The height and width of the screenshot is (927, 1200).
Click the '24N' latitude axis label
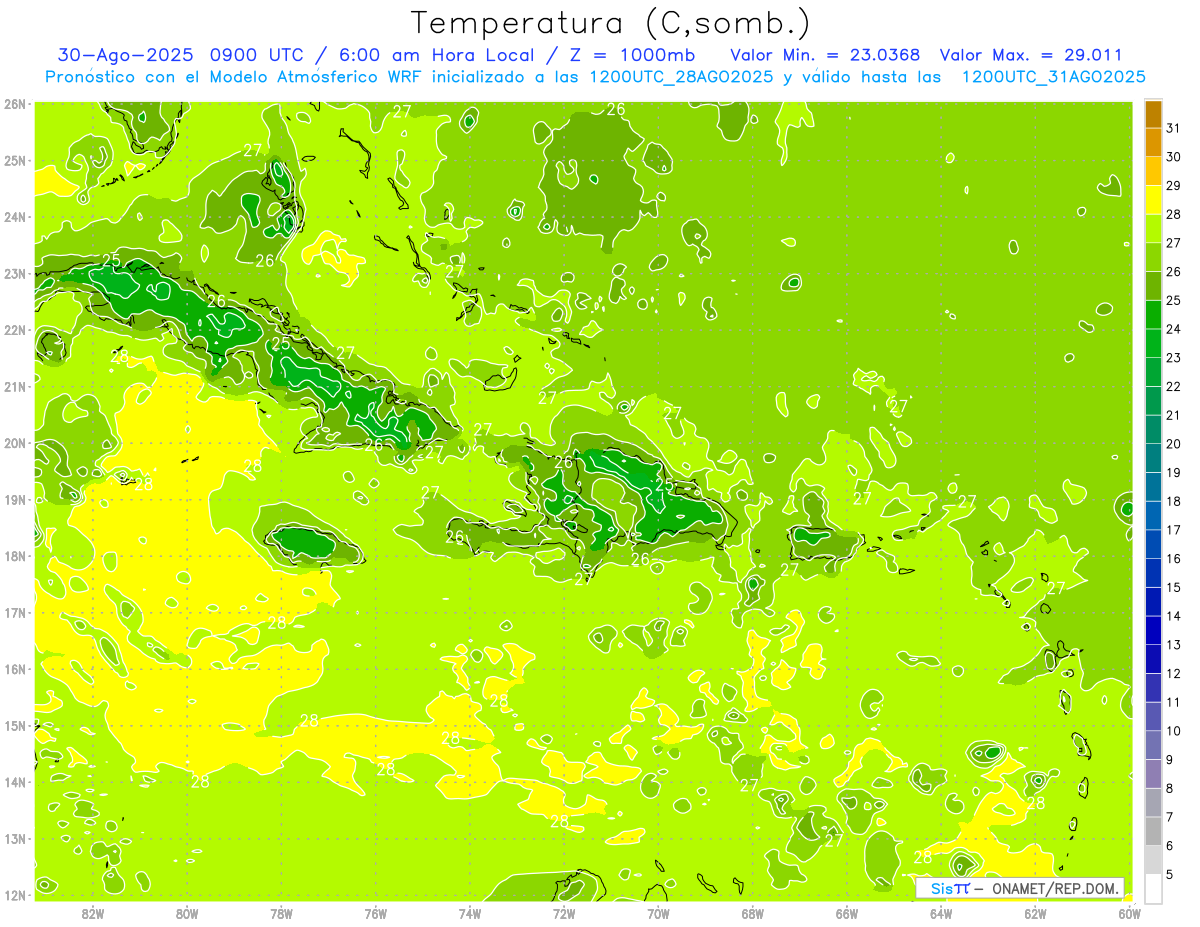[x=15, y=217]
